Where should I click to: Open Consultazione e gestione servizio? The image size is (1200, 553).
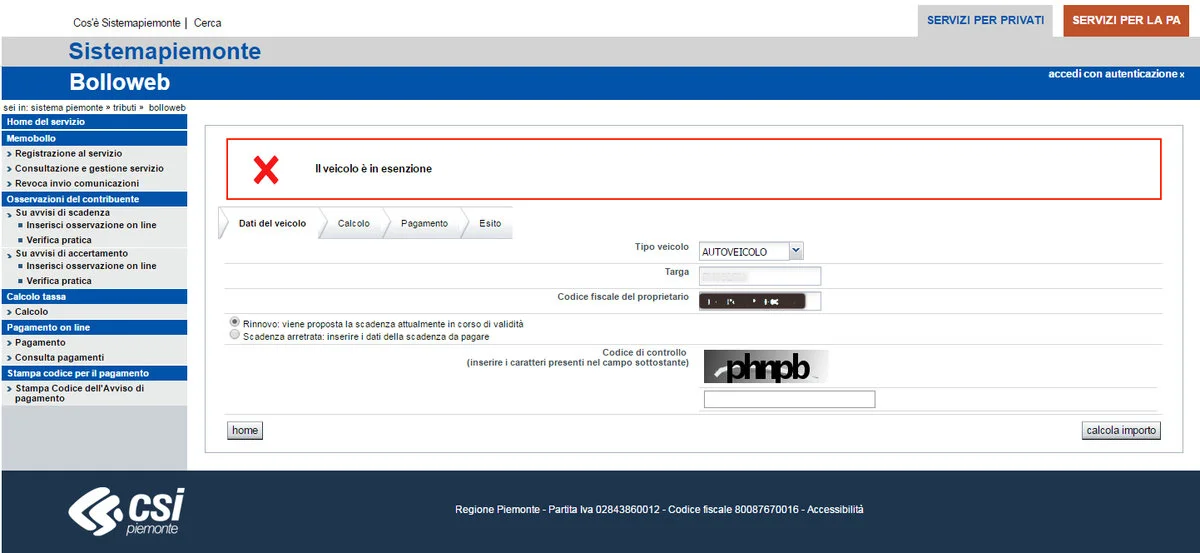click(x=89, y=169)
